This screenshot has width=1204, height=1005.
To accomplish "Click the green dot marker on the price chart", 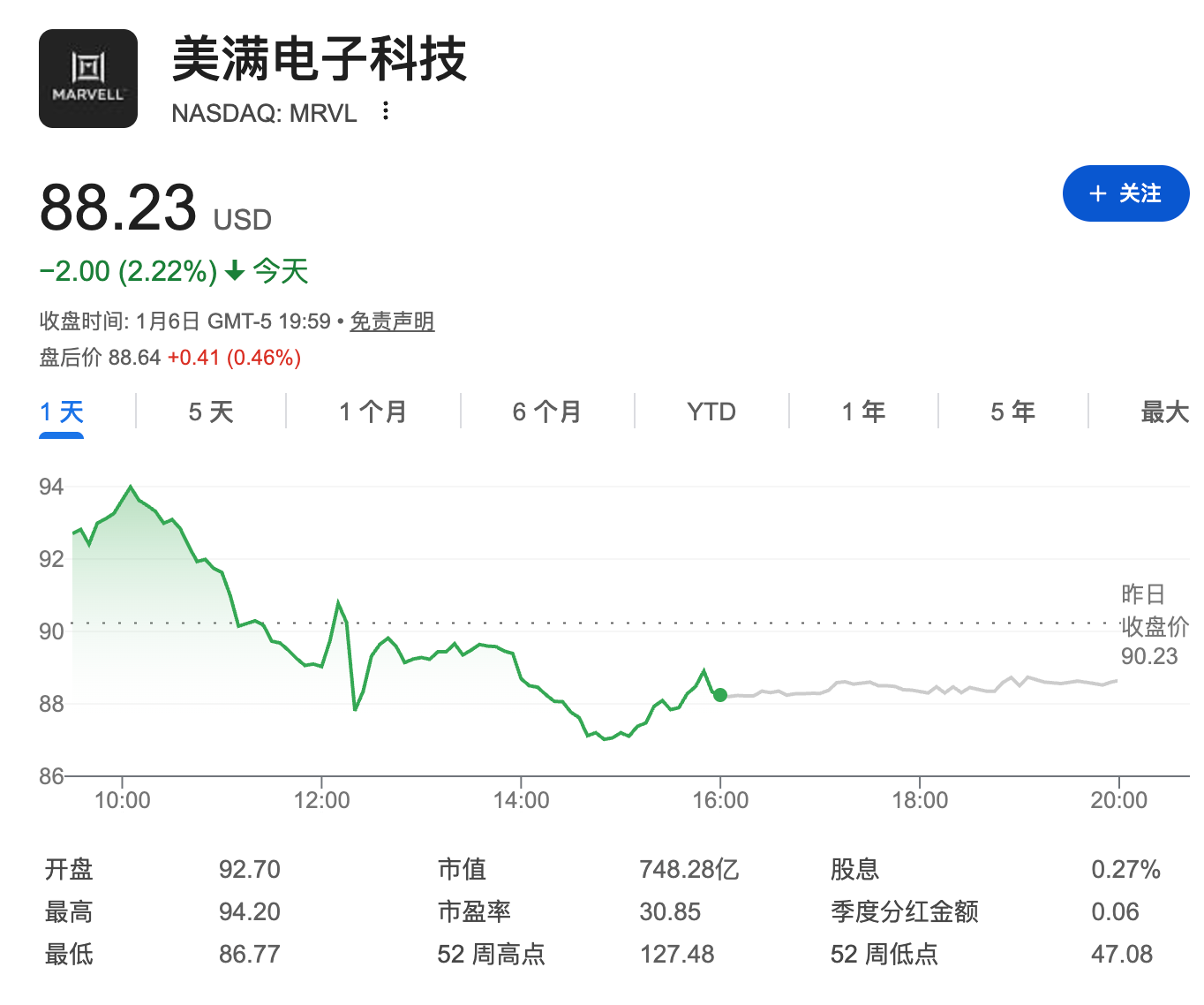I will (719, 696).
